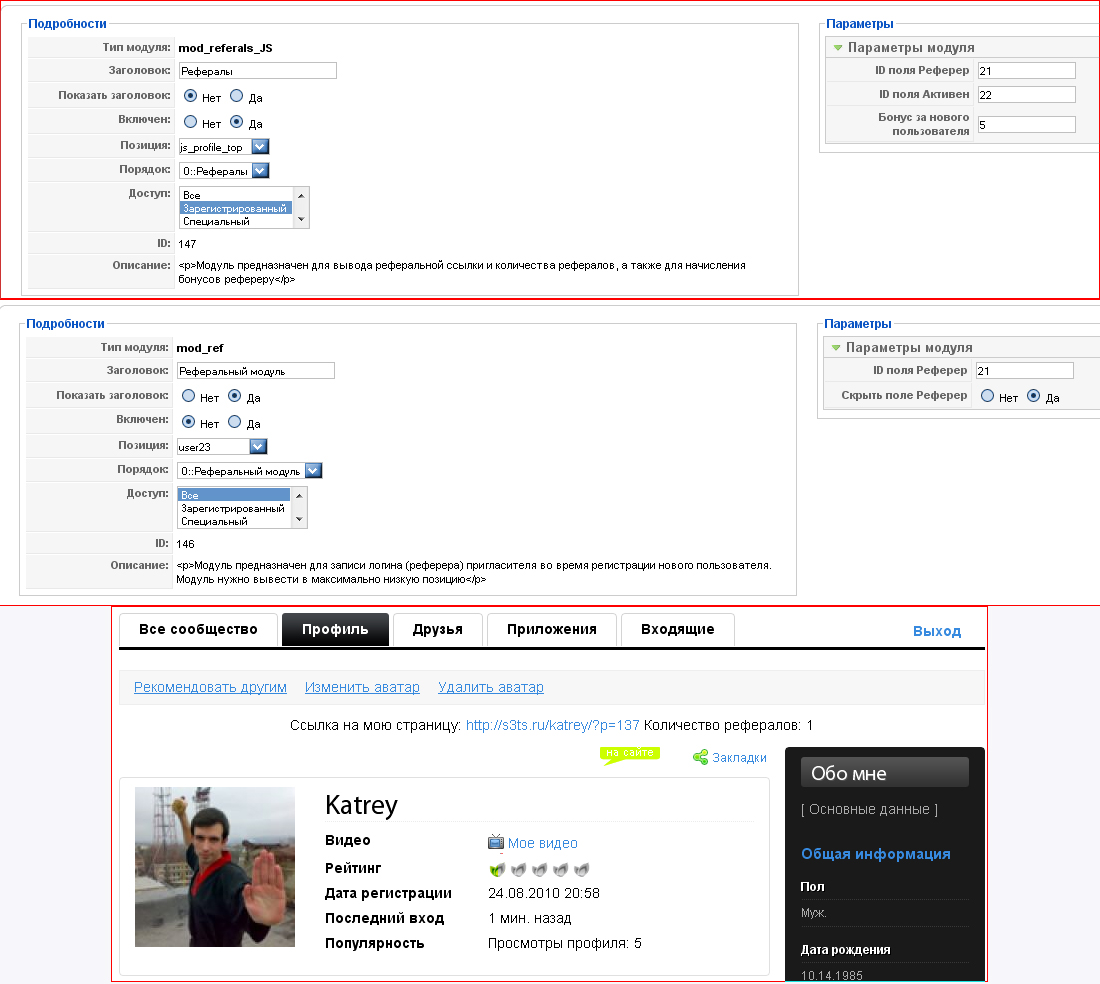Click Изменить аватар link
1100x984 pixels.
[362, 687]
